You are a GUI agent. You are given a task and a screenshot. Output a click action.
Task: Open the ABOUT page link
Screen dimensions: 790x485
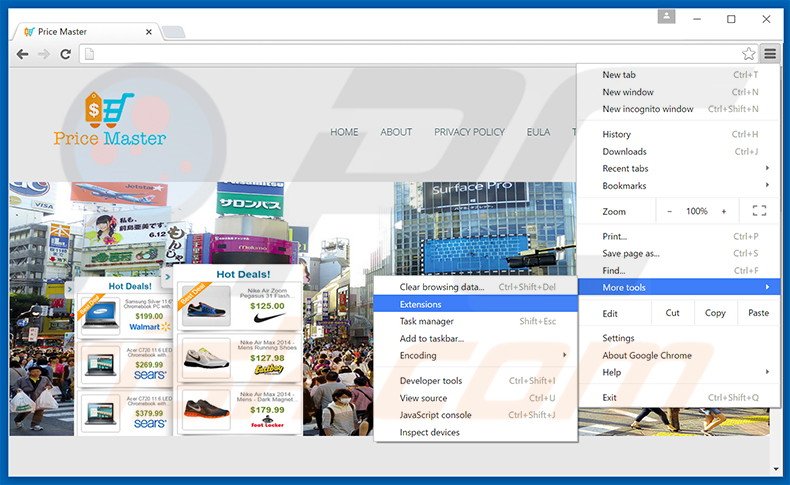click(396, 132)
